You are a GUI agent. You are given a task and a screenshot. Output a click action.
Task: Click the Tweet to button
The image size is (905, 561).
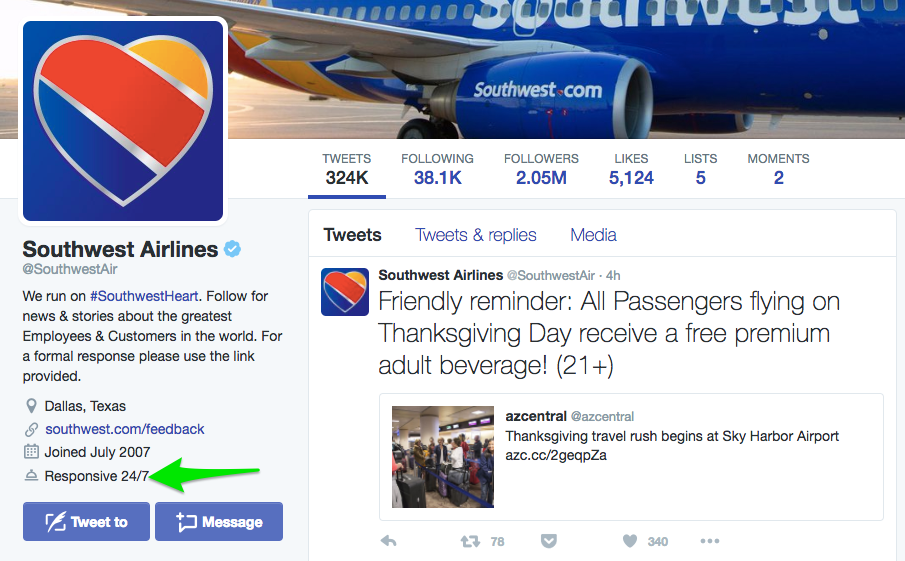click(86, 522)
